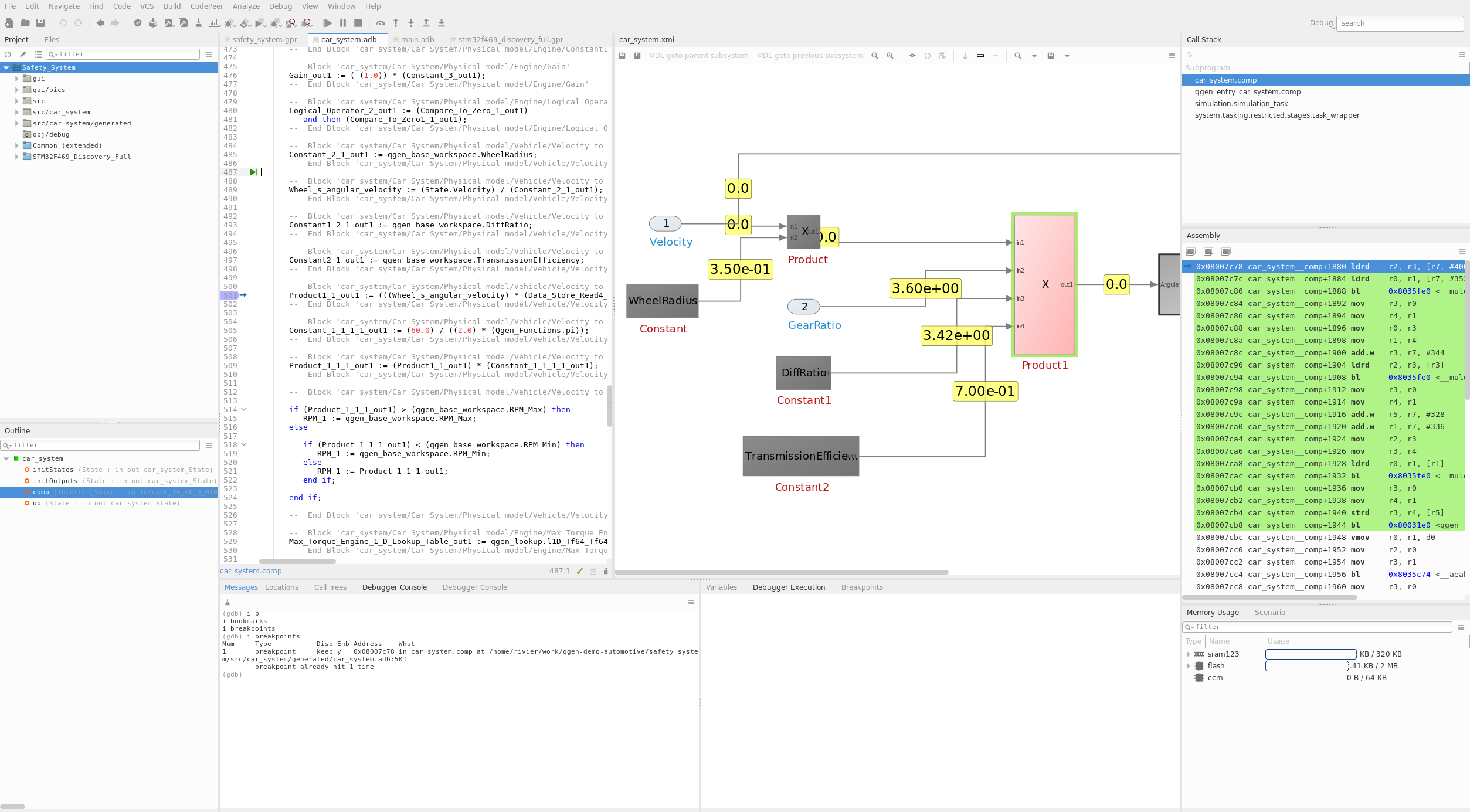This screenshot has width=1470, height=812.
Task: Open the diagram search options dropdown arrow
Action: click(1034, 56)
